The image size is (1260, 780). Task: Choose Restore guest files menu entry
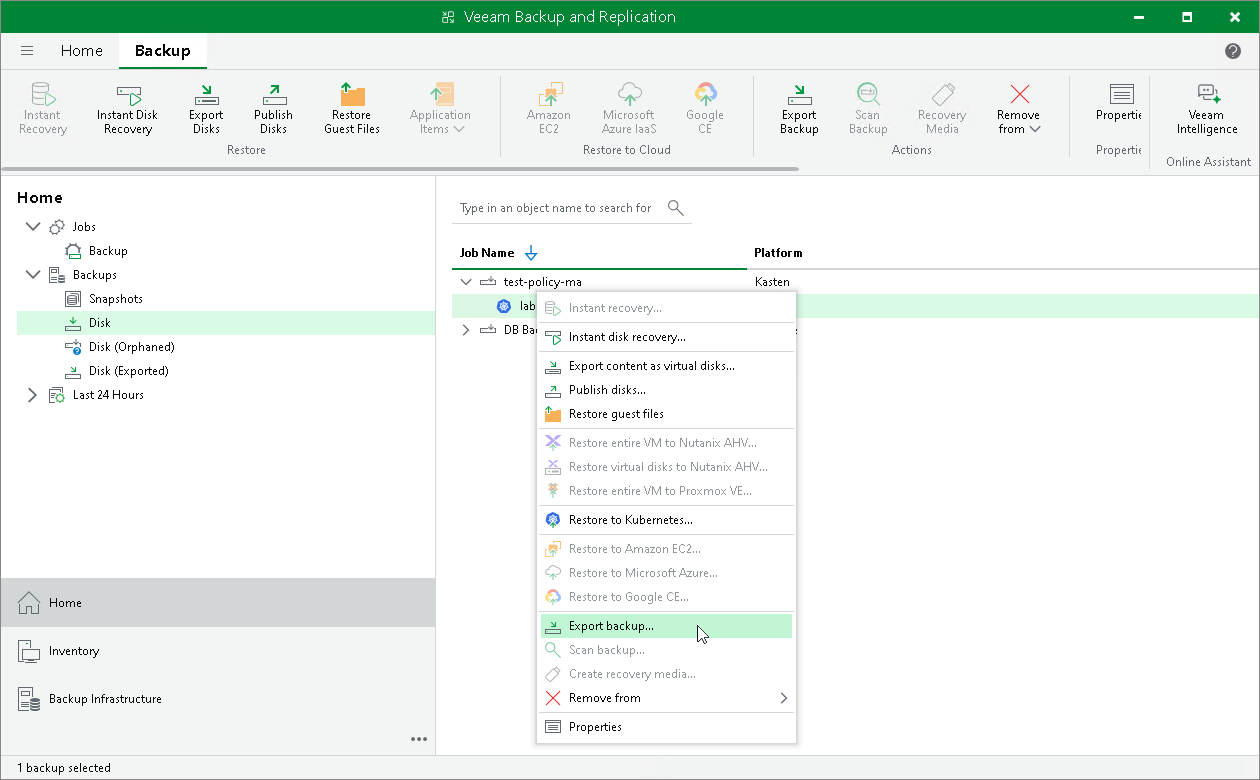point(666,414)
